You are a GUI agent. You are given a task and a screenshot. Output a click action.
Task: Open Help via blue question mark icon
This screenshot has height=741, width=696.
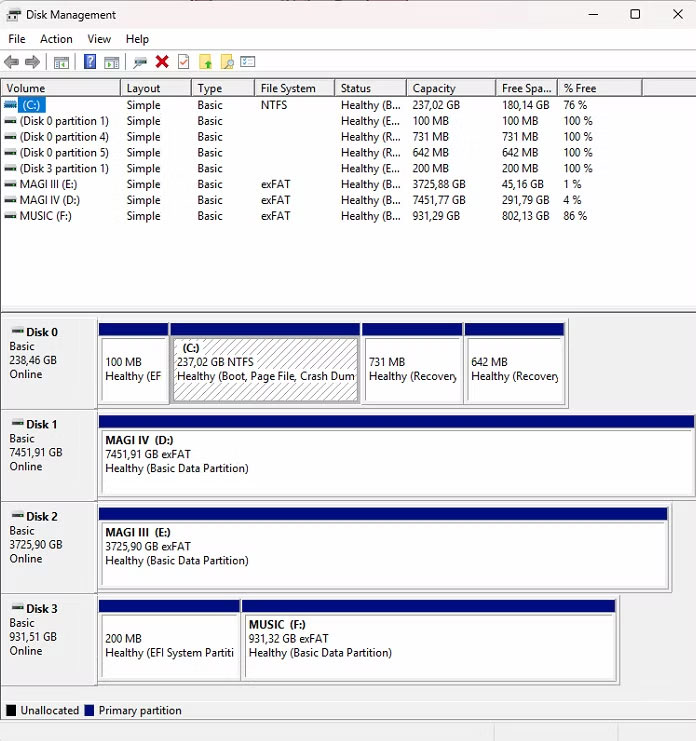pyautogui.click(x=90, y=62)
